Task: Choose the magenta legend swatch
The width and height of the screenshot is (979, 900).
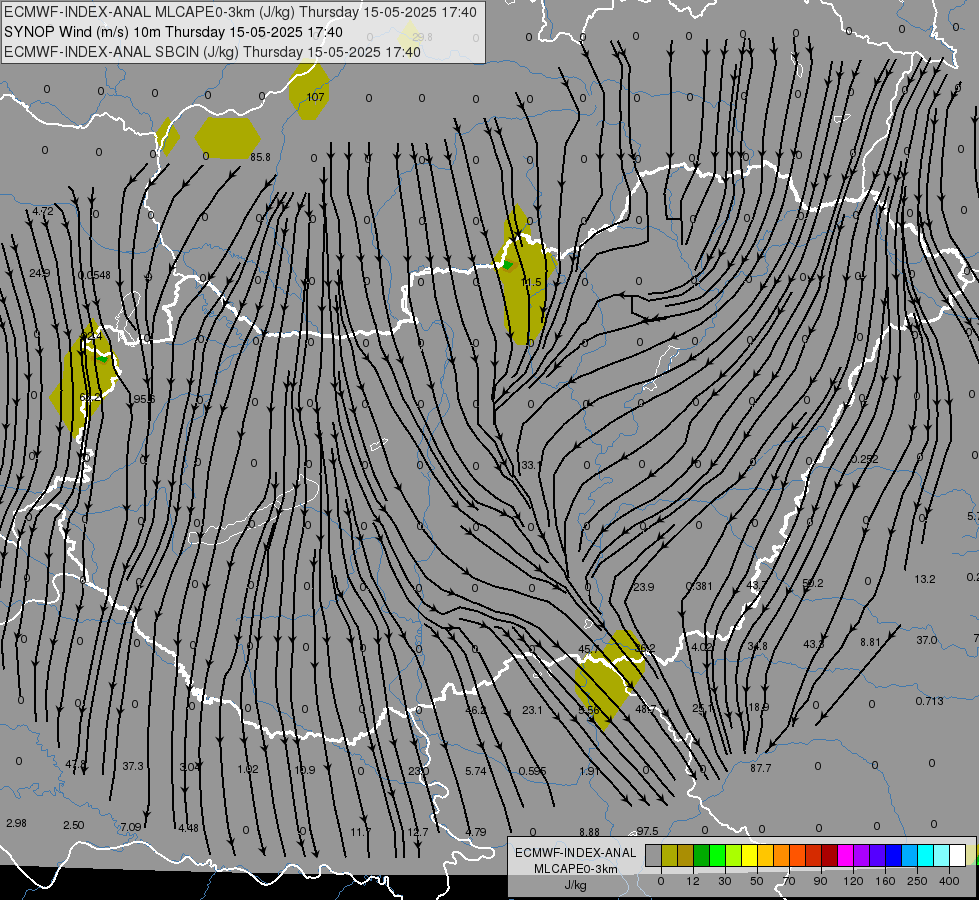Action: pyautogui.click(x=845, y=856)
